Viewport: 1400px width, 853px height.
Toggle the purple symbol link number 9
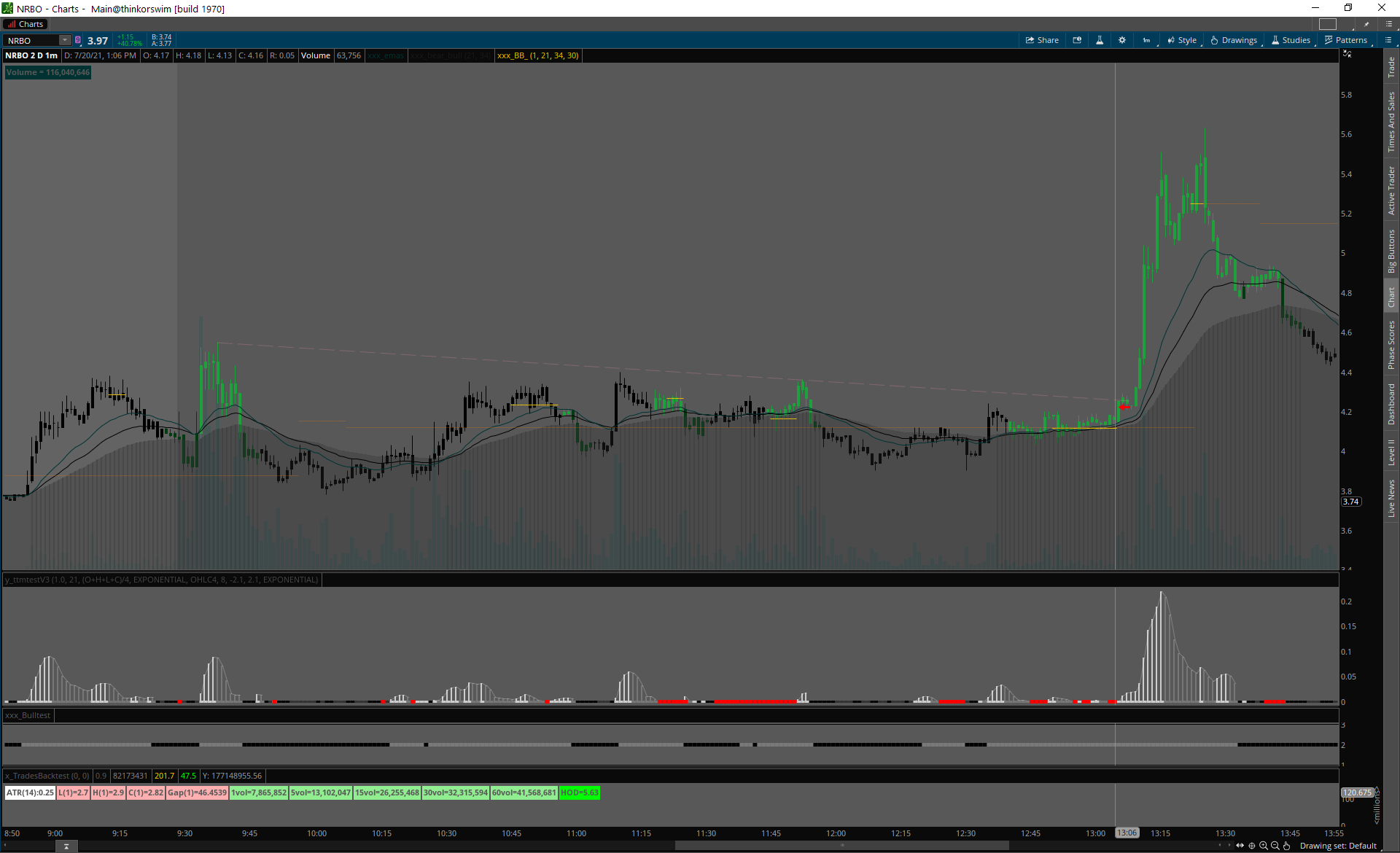tap(78, 41)
